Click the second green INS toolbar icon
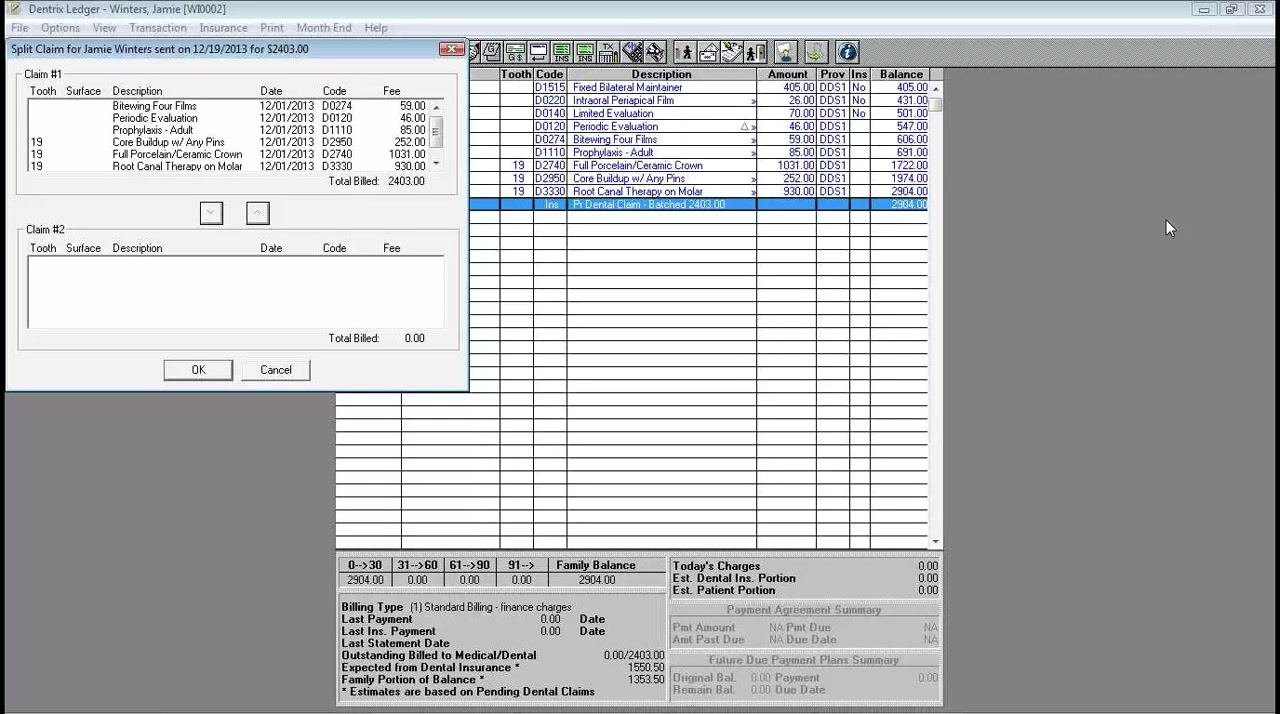1280x714 pixels. (x=585, y=52)
